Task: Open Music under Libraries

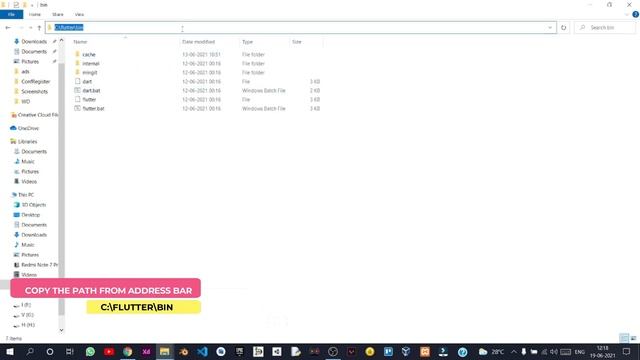Action: 28,161
